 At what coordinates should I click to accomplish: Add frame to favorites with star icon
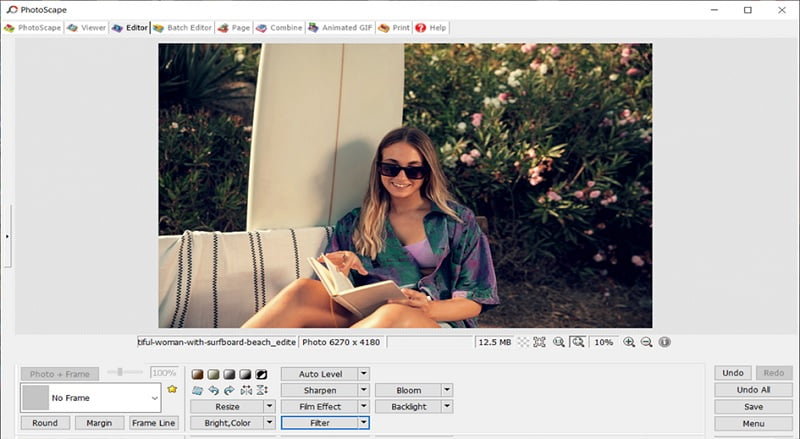point(172,389)
